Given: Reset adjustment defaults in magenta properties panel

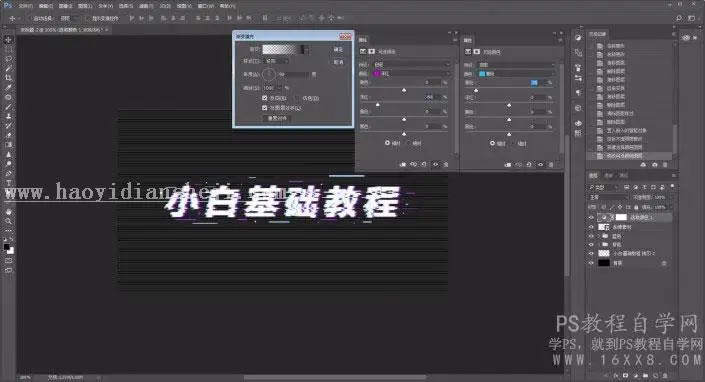Looking at the screenshot, I should point(424,164).
